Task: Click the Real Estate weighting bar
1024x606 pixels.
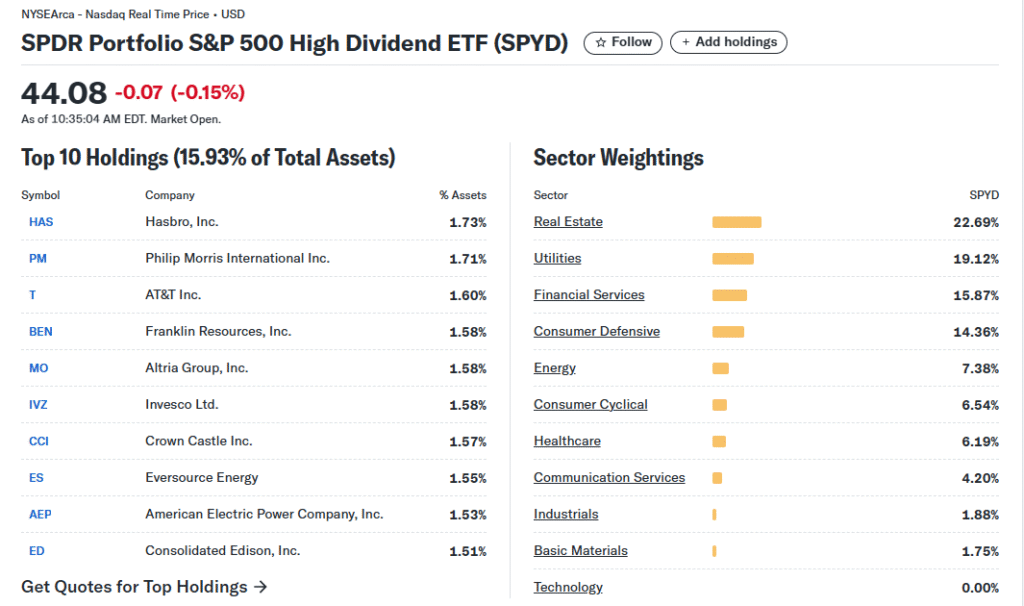Action: pyautogui.click(x=736, y=222)
